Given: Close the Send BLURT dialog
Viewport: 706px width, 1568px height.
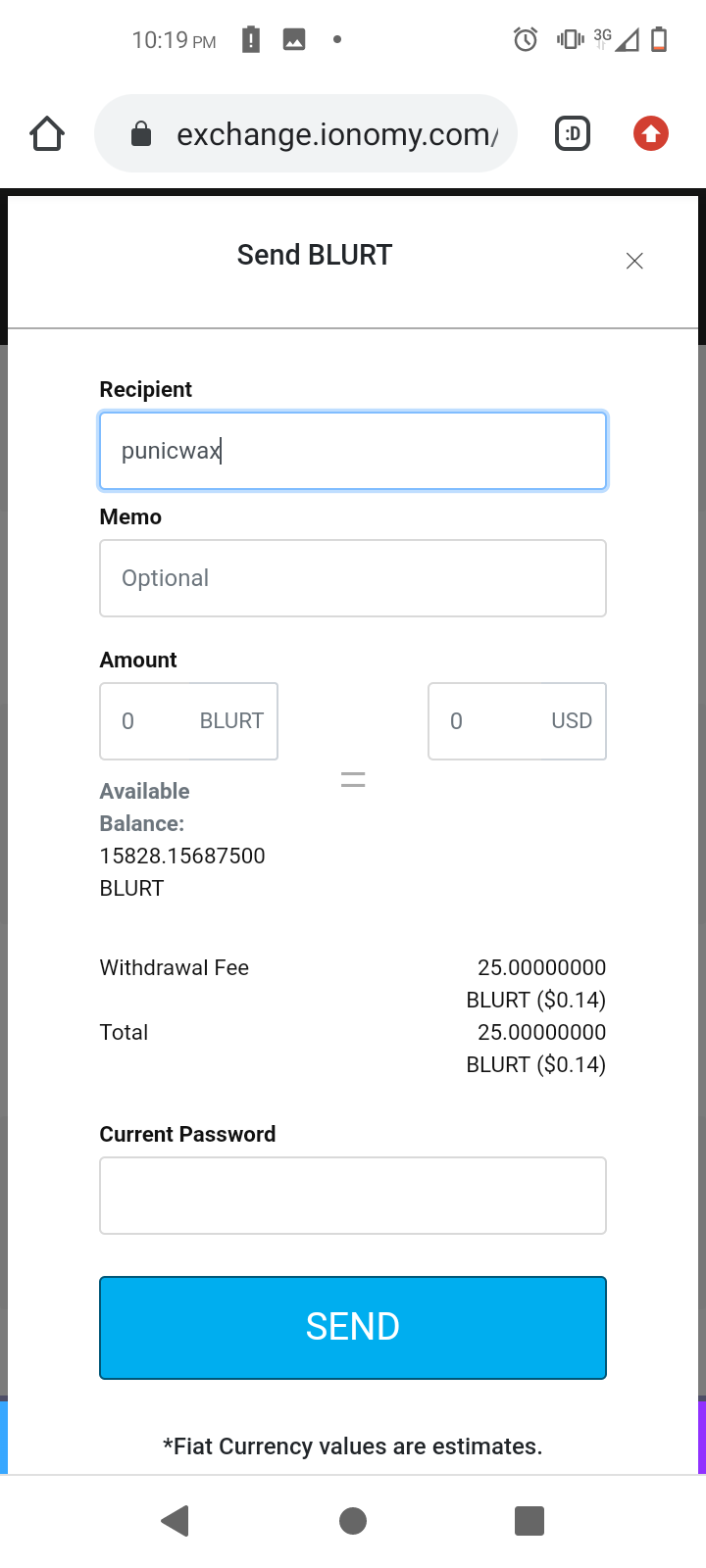Looking at the screenshot, I should click(634, 261).
